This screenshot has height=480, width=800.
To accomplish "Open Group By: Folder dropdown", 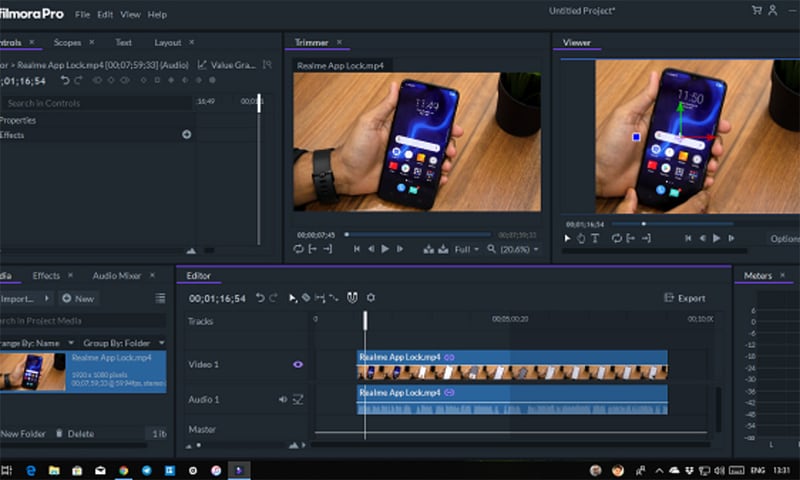I will click(x=124, y=343).
